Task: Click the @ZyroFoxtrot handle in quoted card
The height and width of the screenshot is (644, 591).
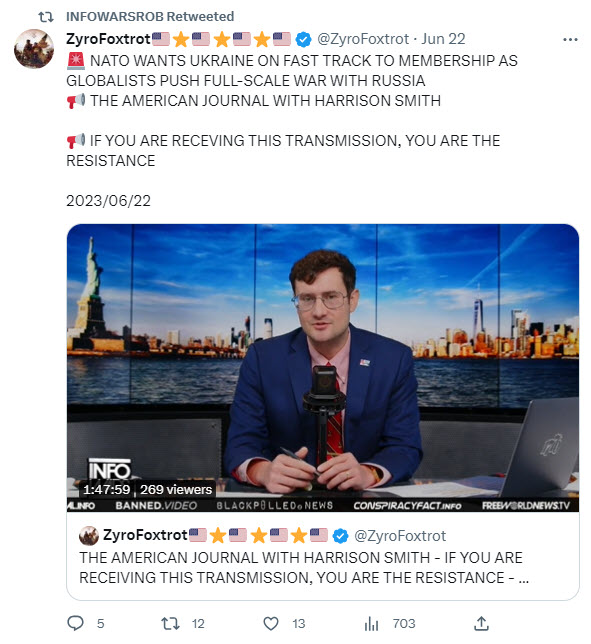Action: (400, 536)
